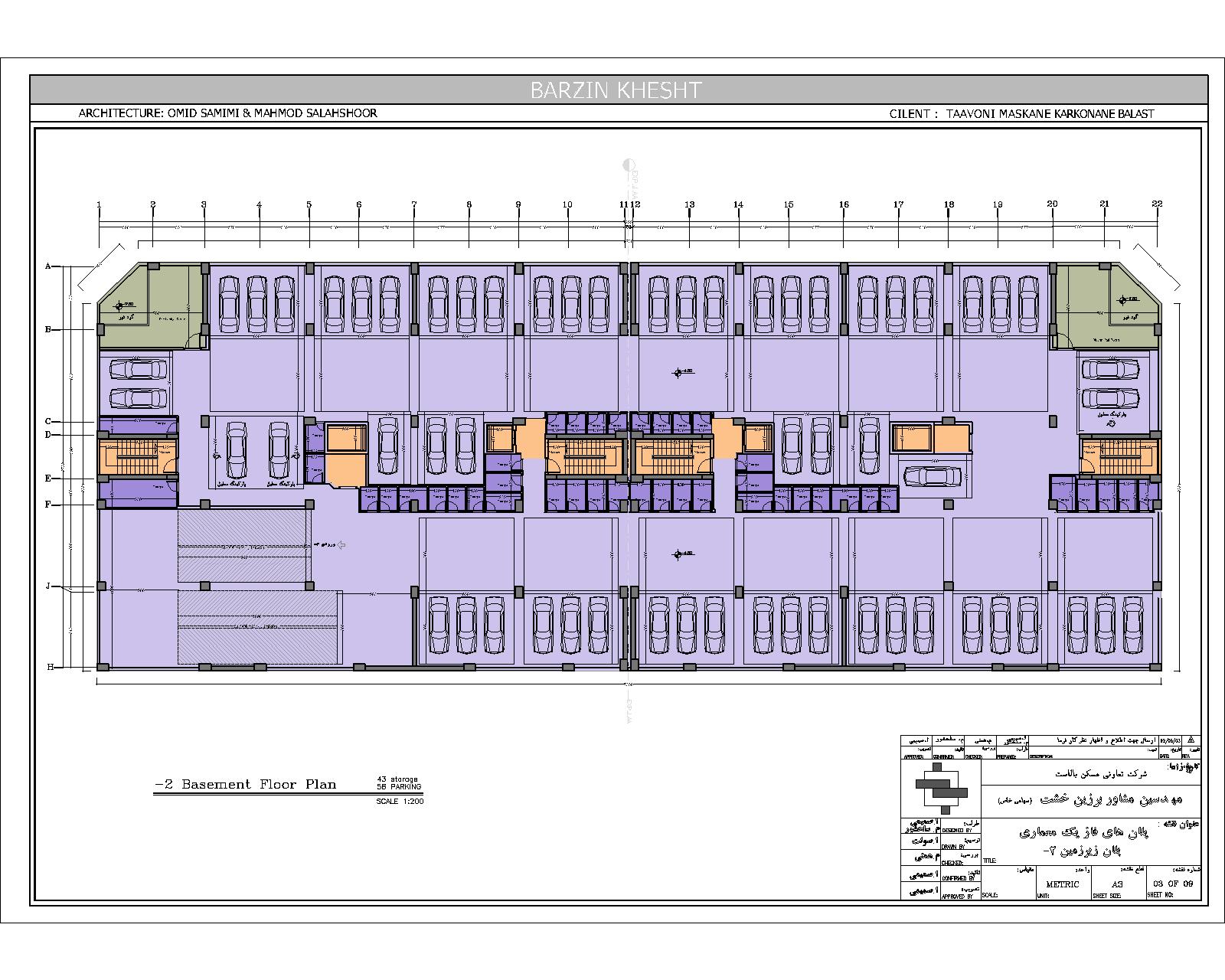
Task: Select the BARZIN KHESHT title banner
Action: point(616,90)
